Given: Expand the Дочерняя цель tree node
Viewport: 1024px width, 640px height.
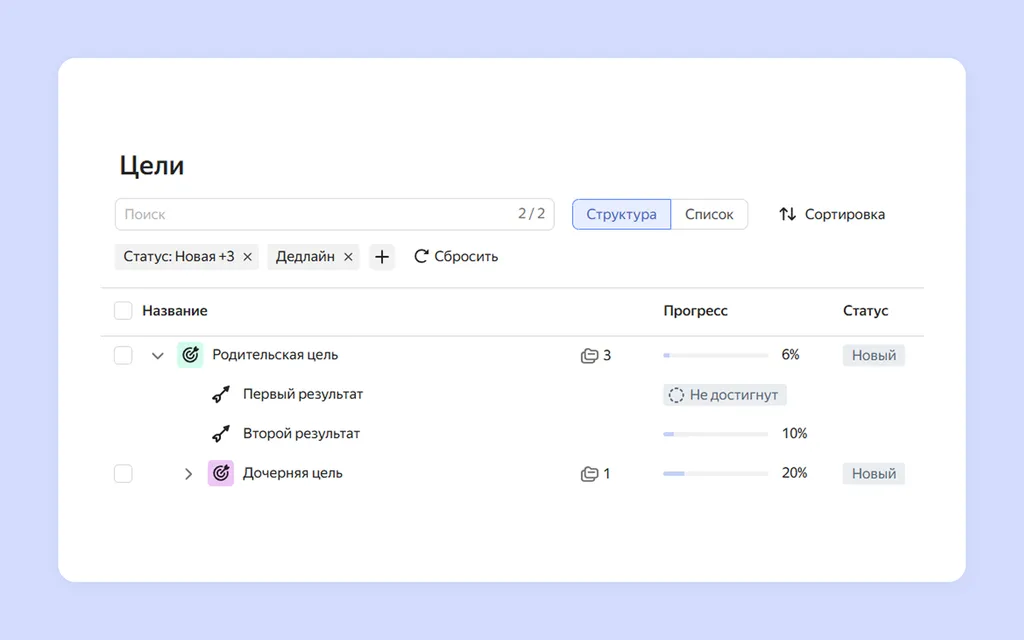Looking at the screenshot, I should tap(188, 473).
